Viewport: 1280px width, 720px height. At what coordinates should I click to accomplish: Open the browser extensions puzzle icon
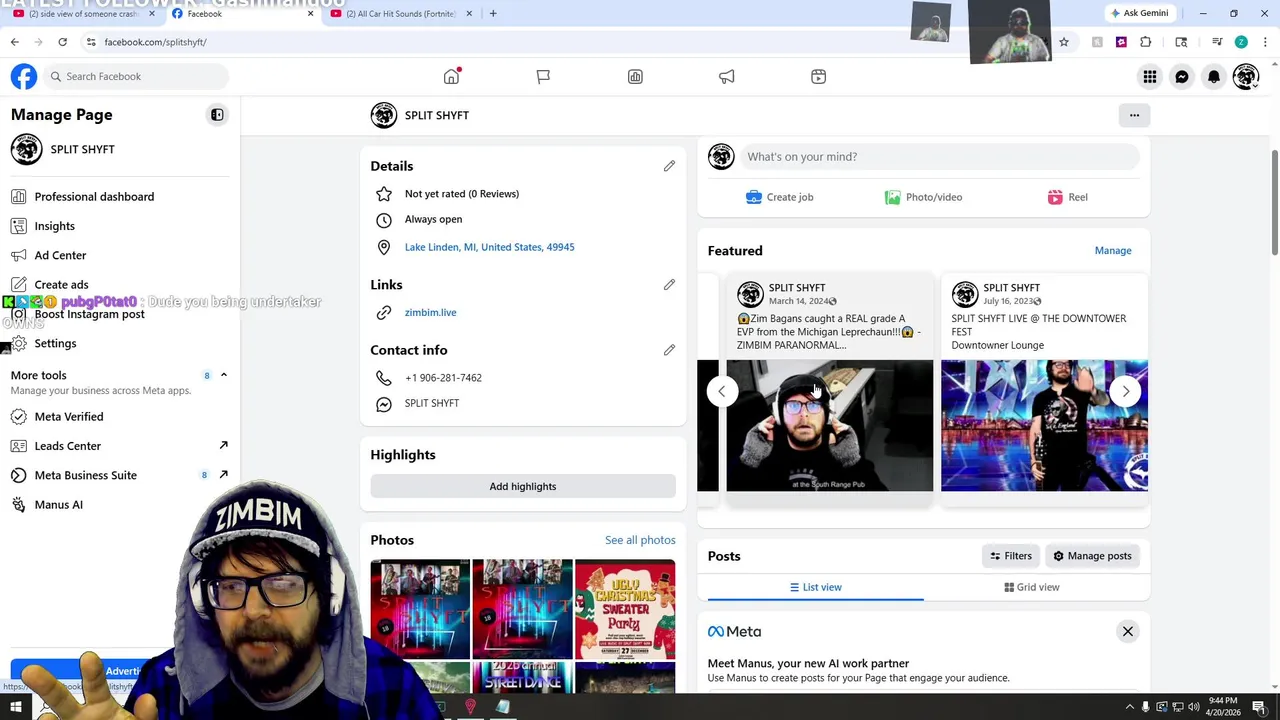coord(1146,42)
